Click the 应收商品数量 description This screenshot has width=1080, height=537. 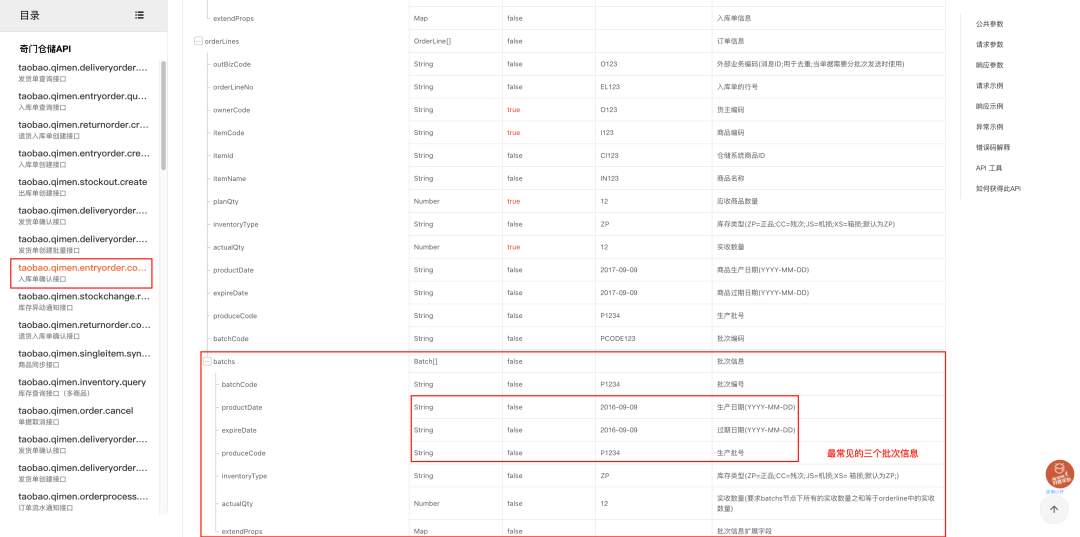coord(737,202)
